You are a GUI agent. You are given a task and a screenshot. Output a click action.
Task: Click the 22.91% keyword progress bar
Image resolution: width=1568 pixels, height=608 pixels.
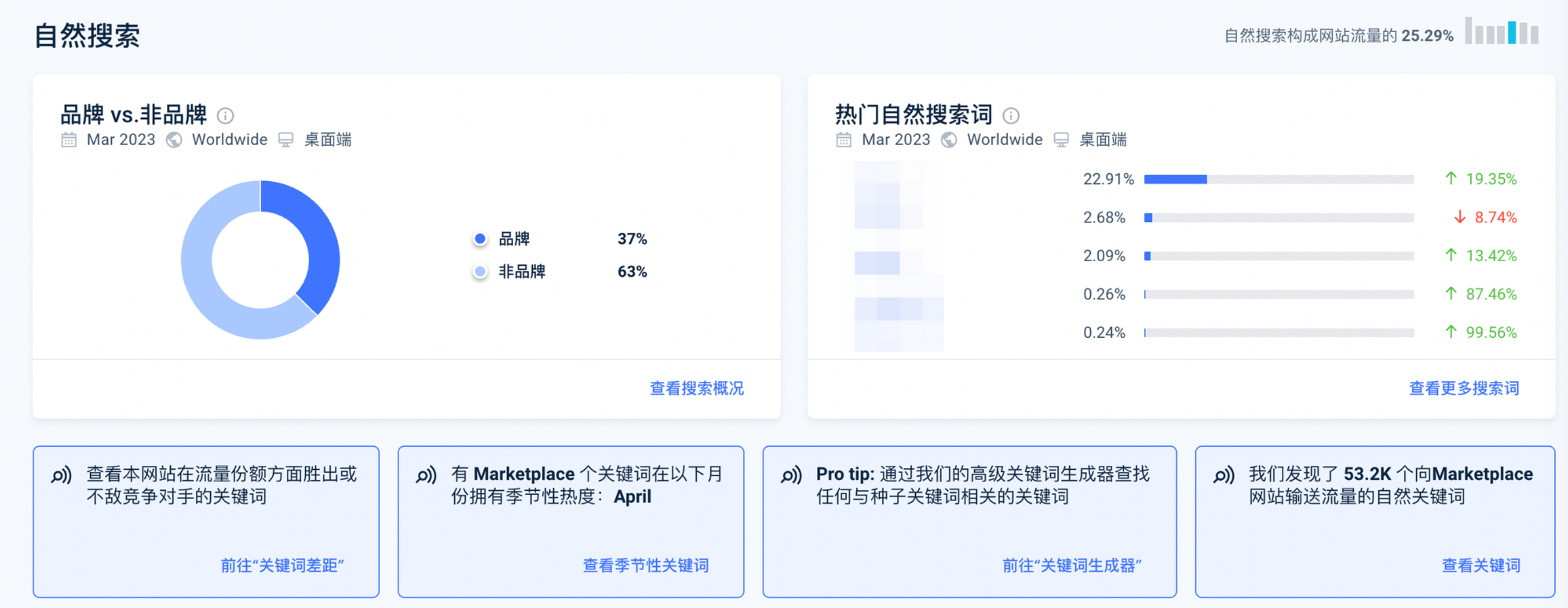tap(1279, 179)
